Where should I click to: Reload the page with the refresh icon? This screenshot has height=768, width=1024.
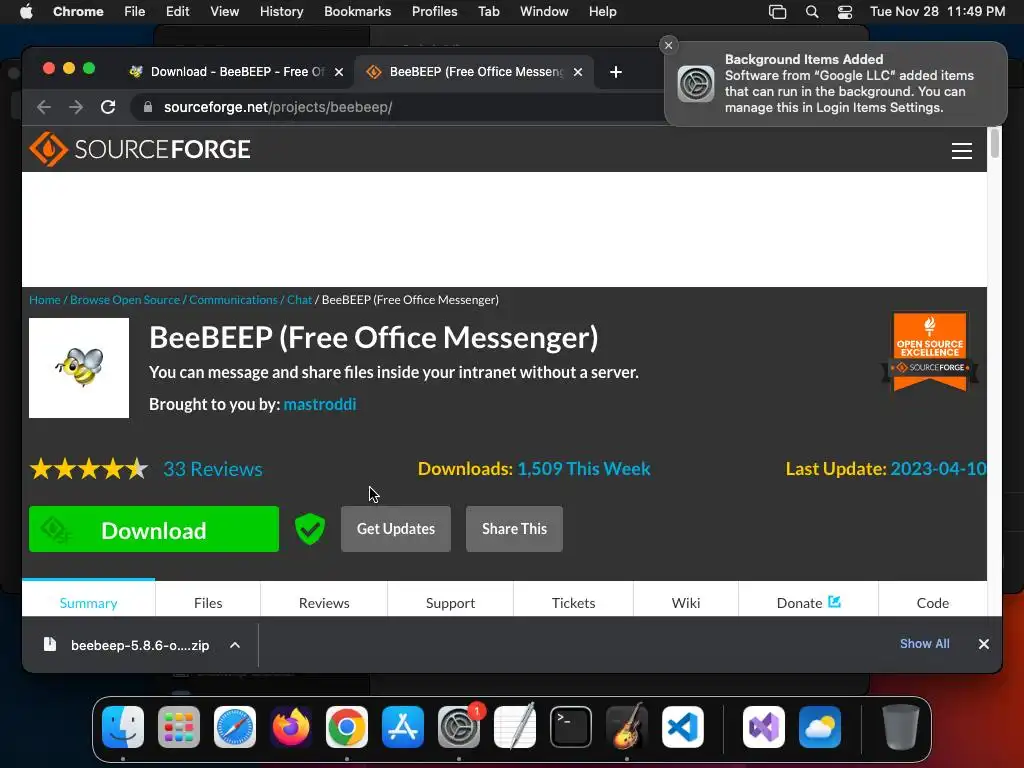click(x=108, y=107)
